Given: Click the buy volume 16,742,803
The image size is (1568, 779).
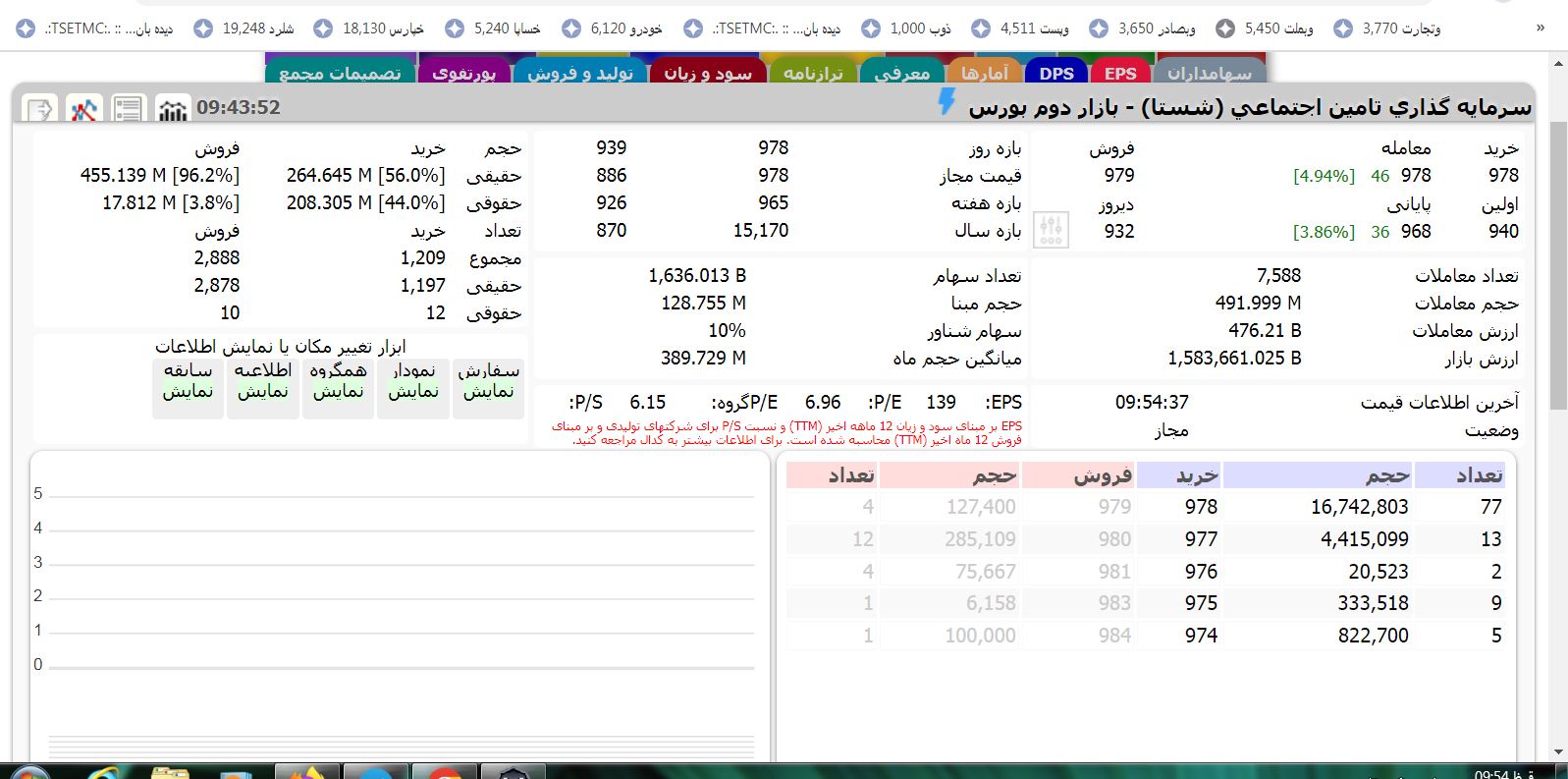Looking at the screenshot, I should click(1360, 507).
